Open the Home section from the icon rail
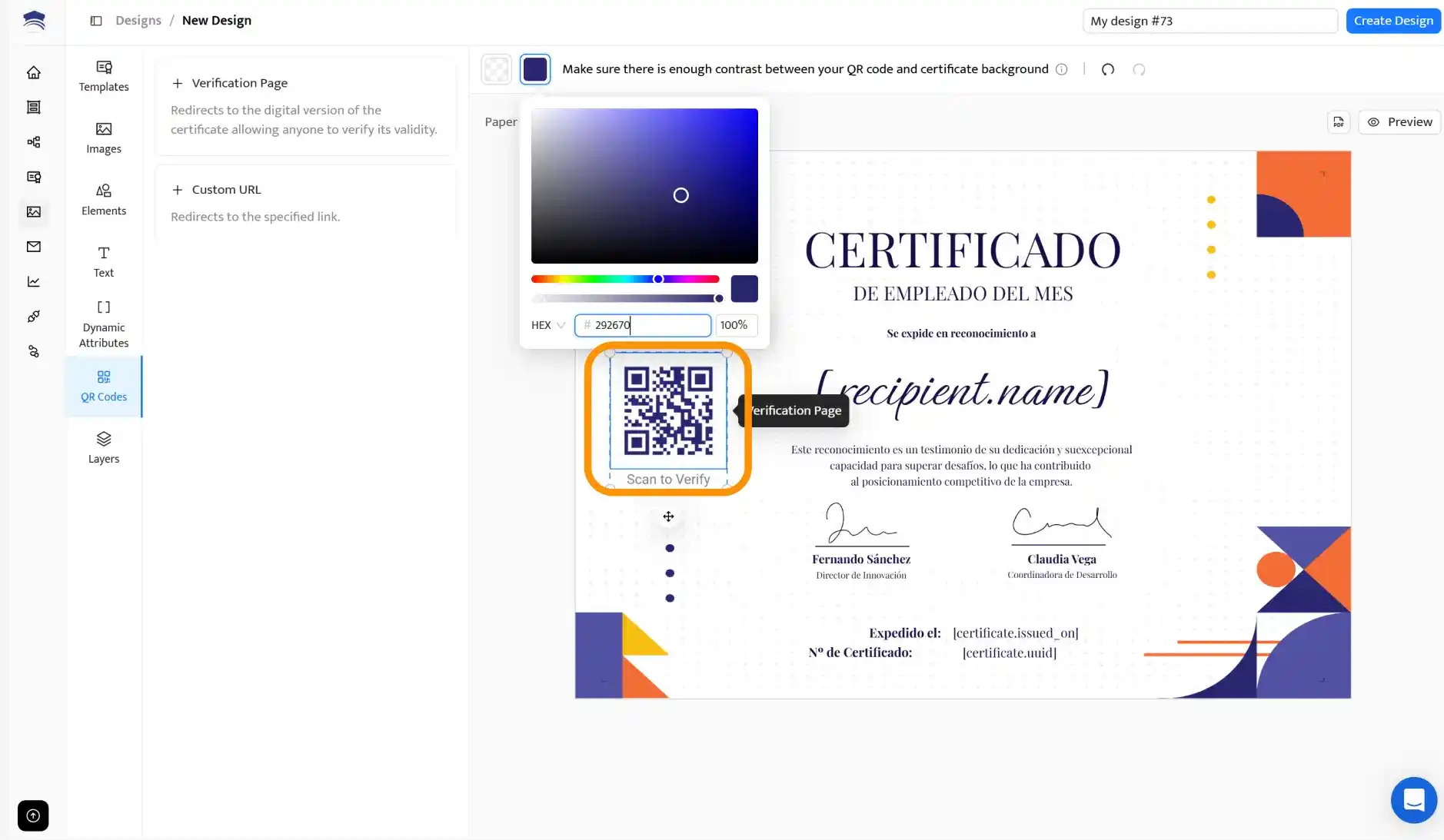This screenshot has height=840, width=1444. click(33, 71)
